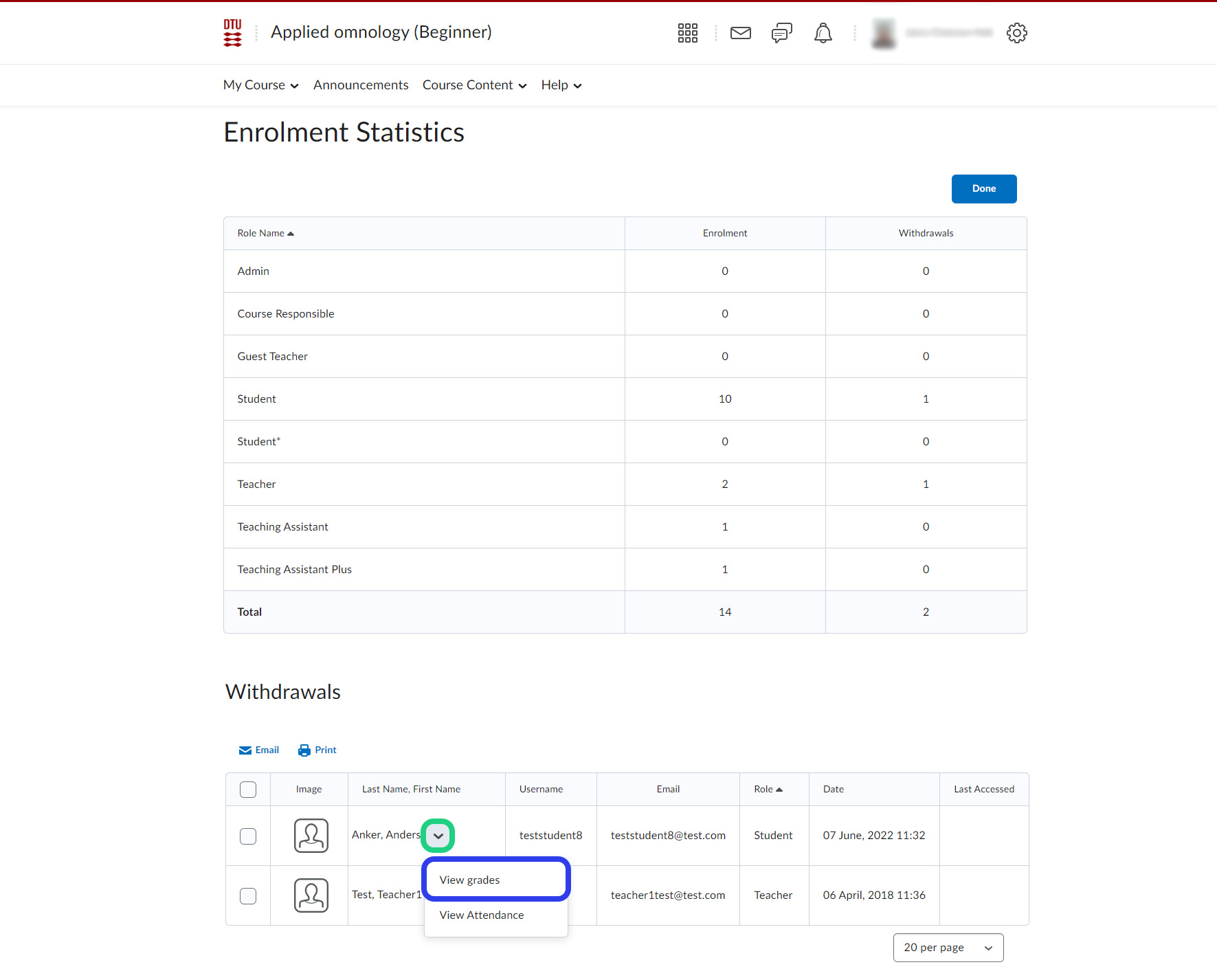Tick the select-all checkbox in Withdrawals header

point(248,790)
